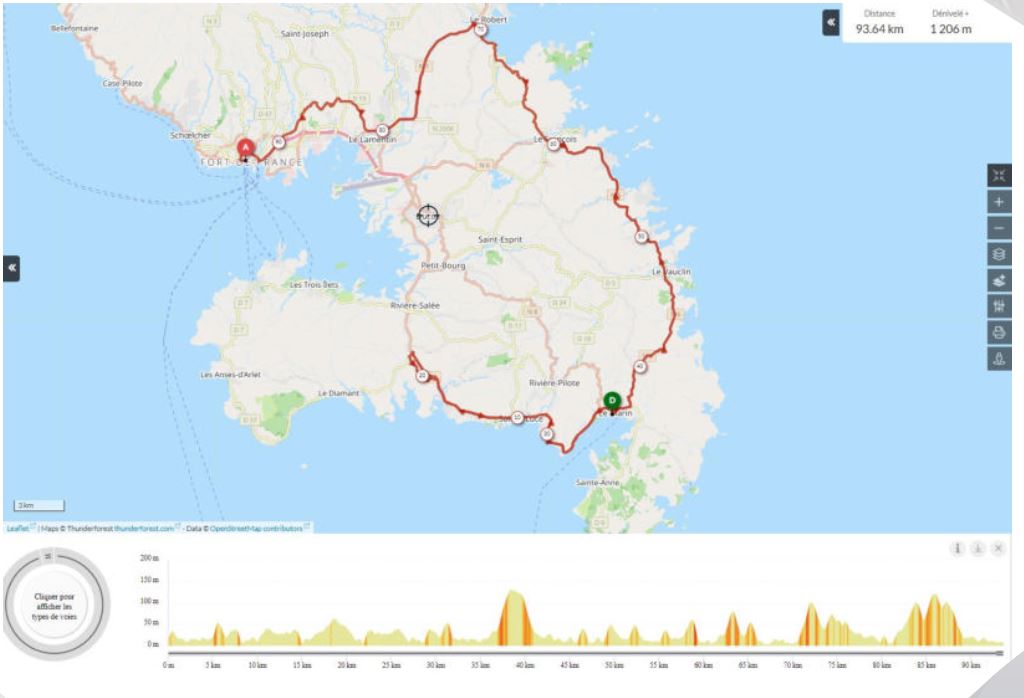
Task: Click the print map icon
Action: coord(999,332)
